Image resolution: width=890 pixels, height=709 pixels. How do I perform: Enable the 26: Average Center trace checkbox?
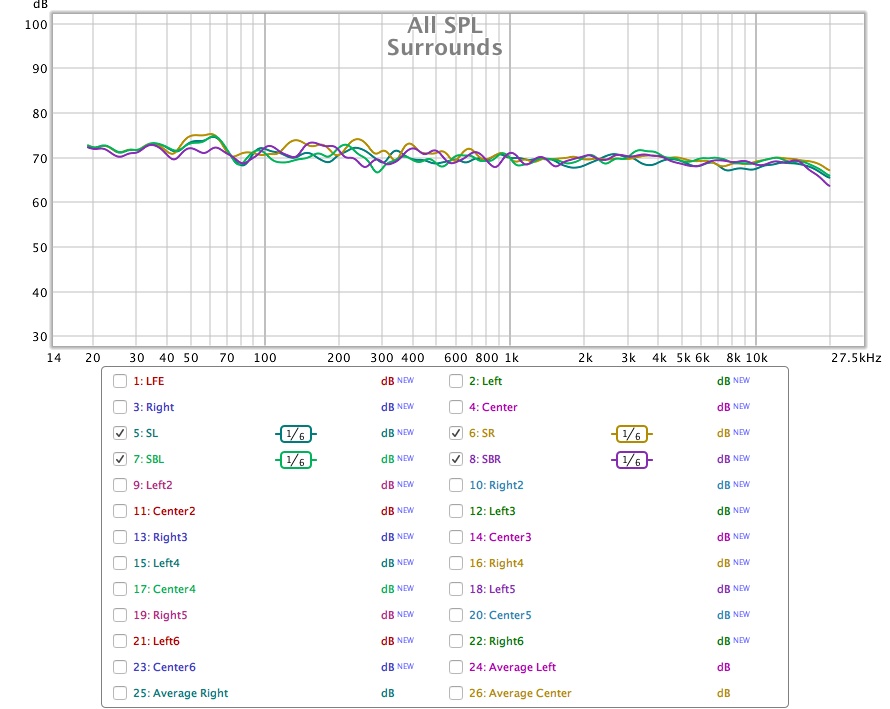456,693
